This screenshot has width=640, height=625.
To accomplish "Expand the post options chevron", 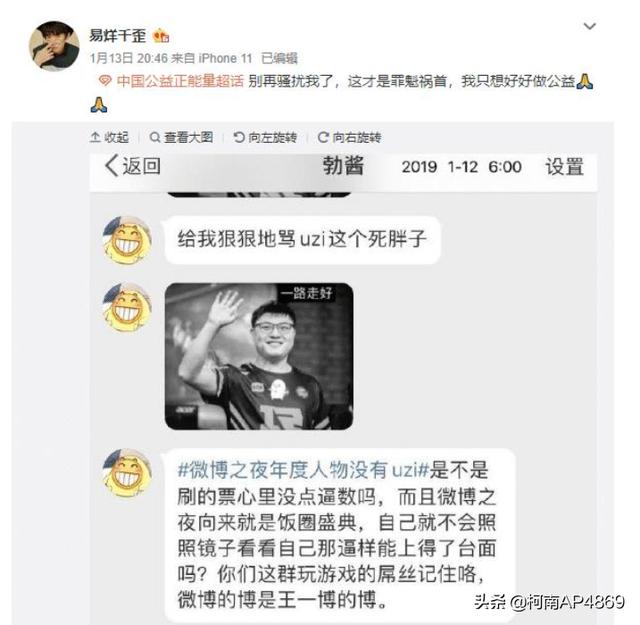I will (x=589, y=27).
